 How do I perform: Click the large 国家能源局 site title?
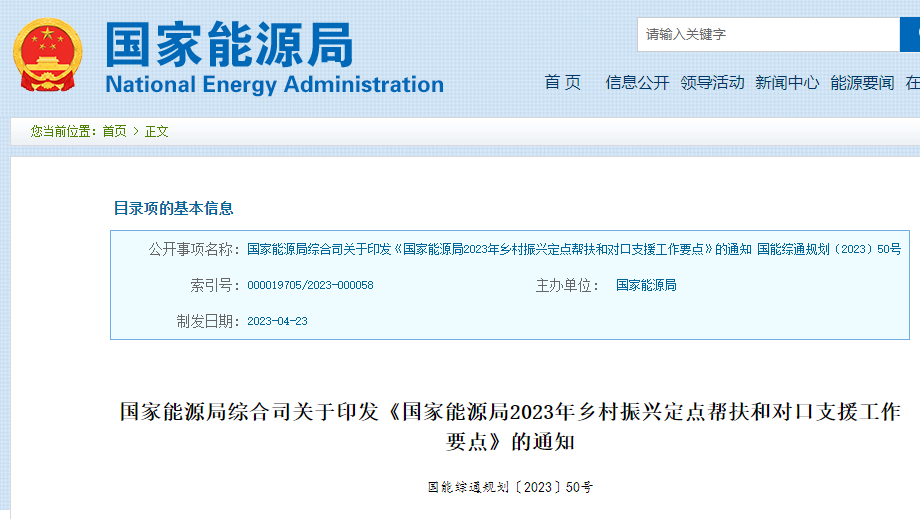pos(230,43)
